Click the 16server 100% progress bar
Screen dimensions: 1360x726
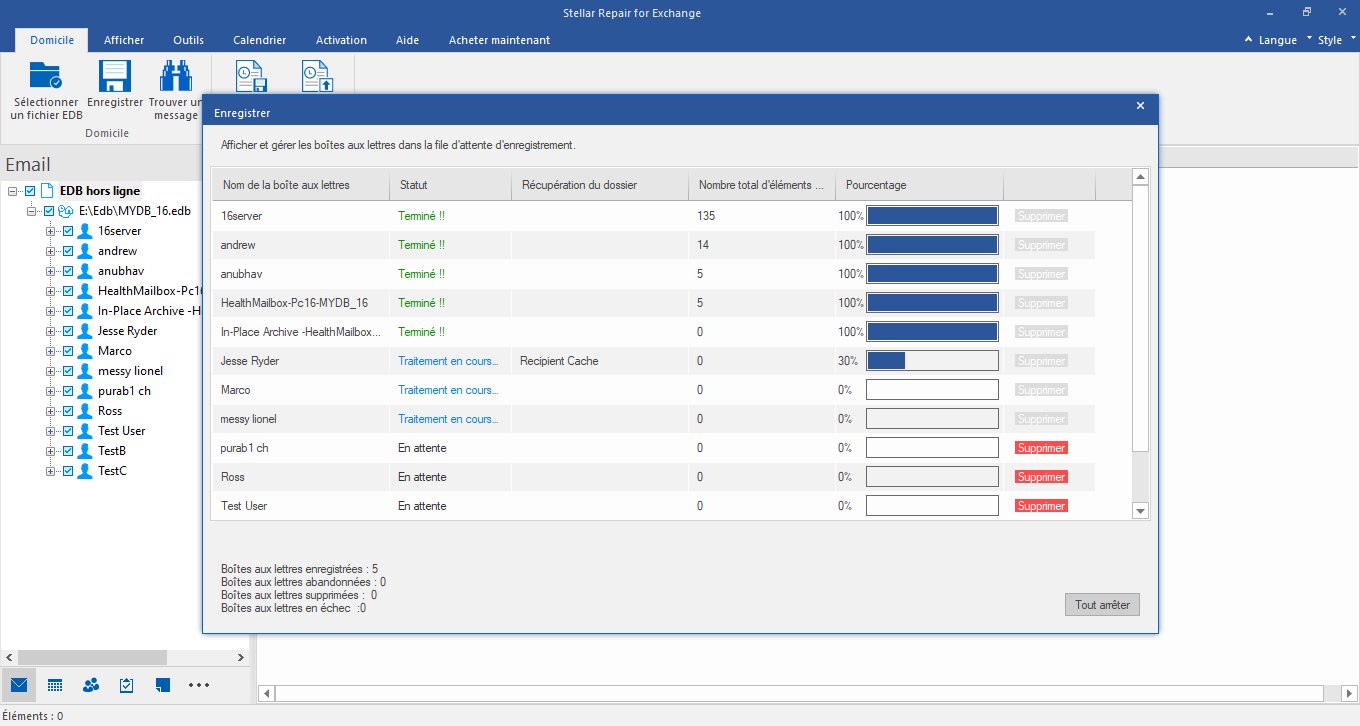click(932, 216)
